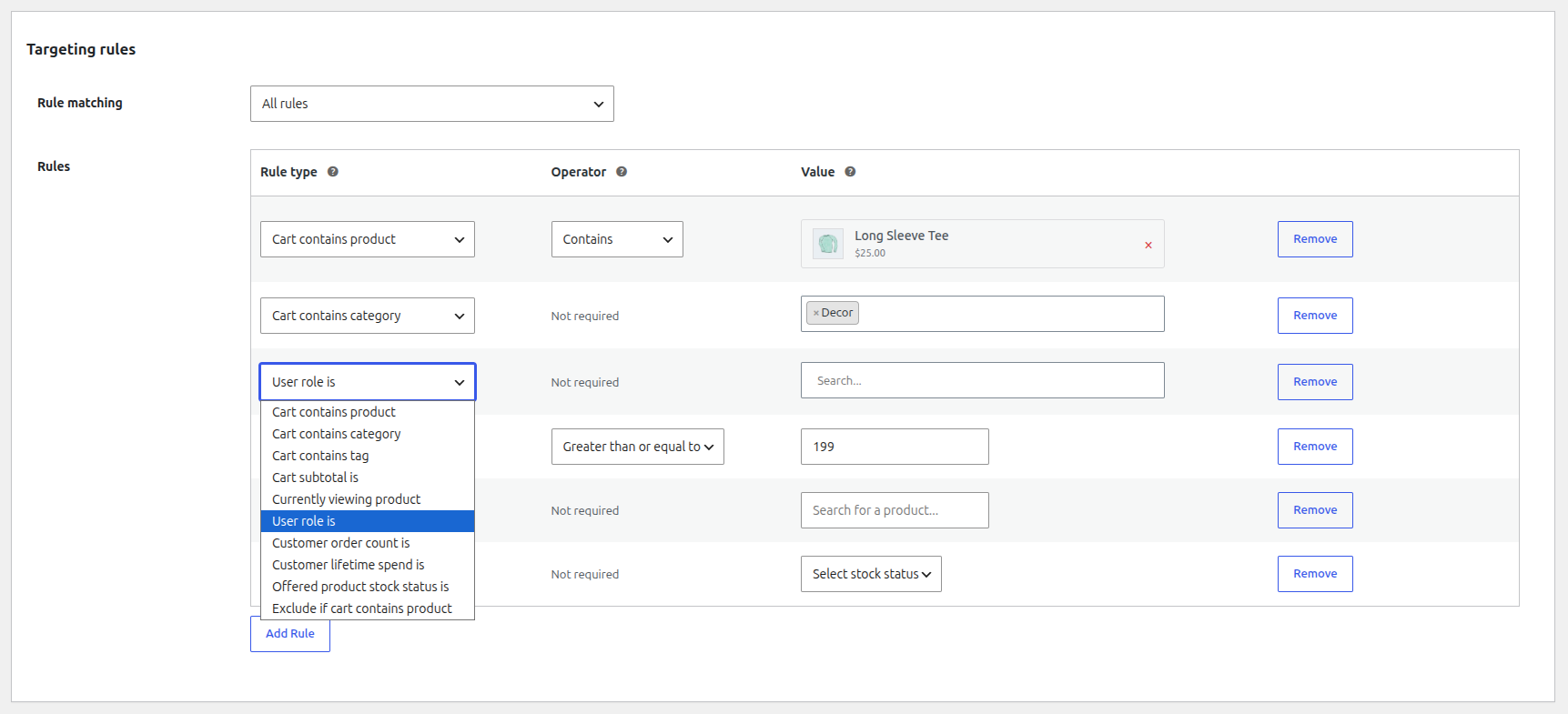Click the Rule matching label
This screenshot has height=714, width=1568.
80,103
